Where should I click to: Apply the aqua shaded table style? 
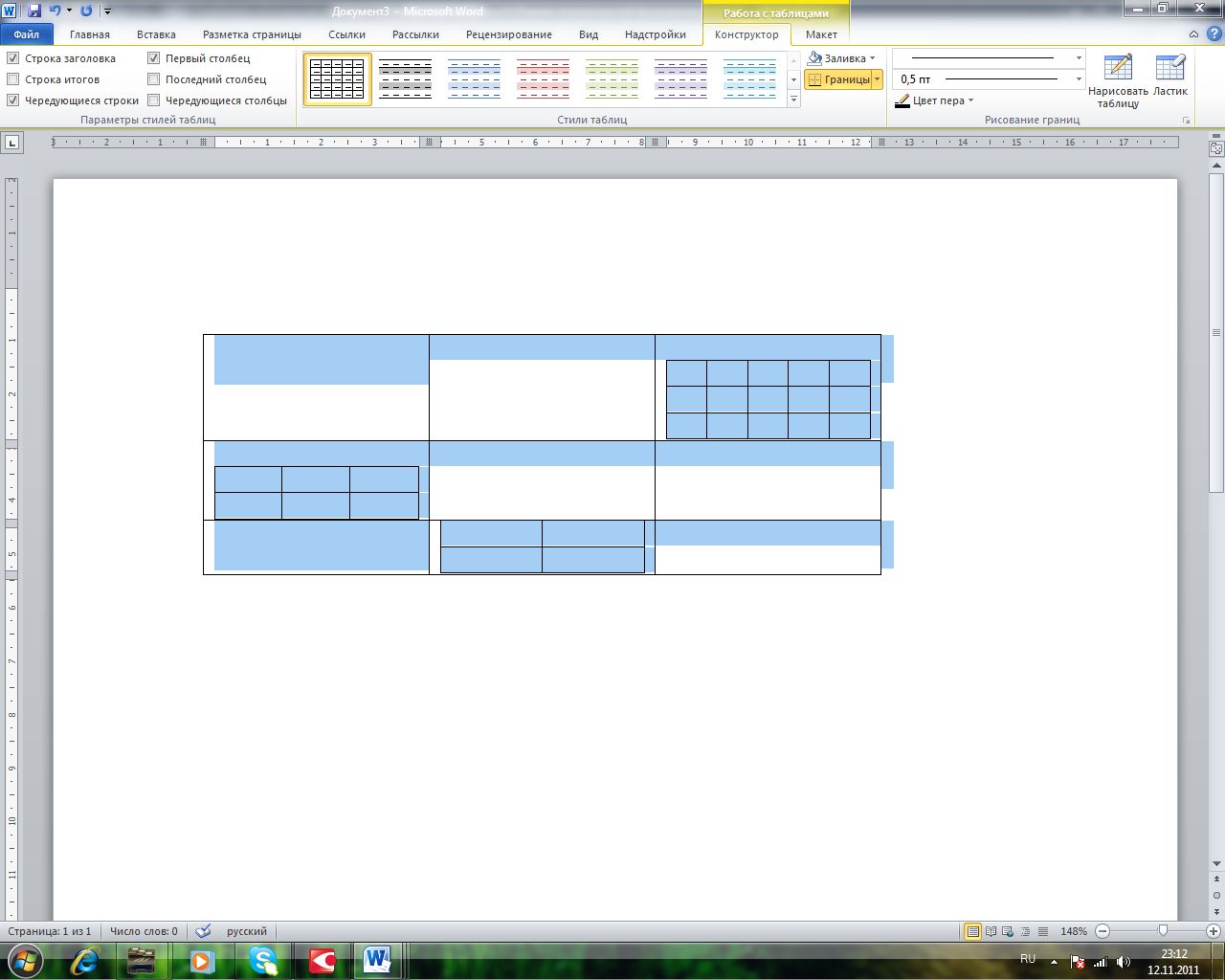pos(749,78)
